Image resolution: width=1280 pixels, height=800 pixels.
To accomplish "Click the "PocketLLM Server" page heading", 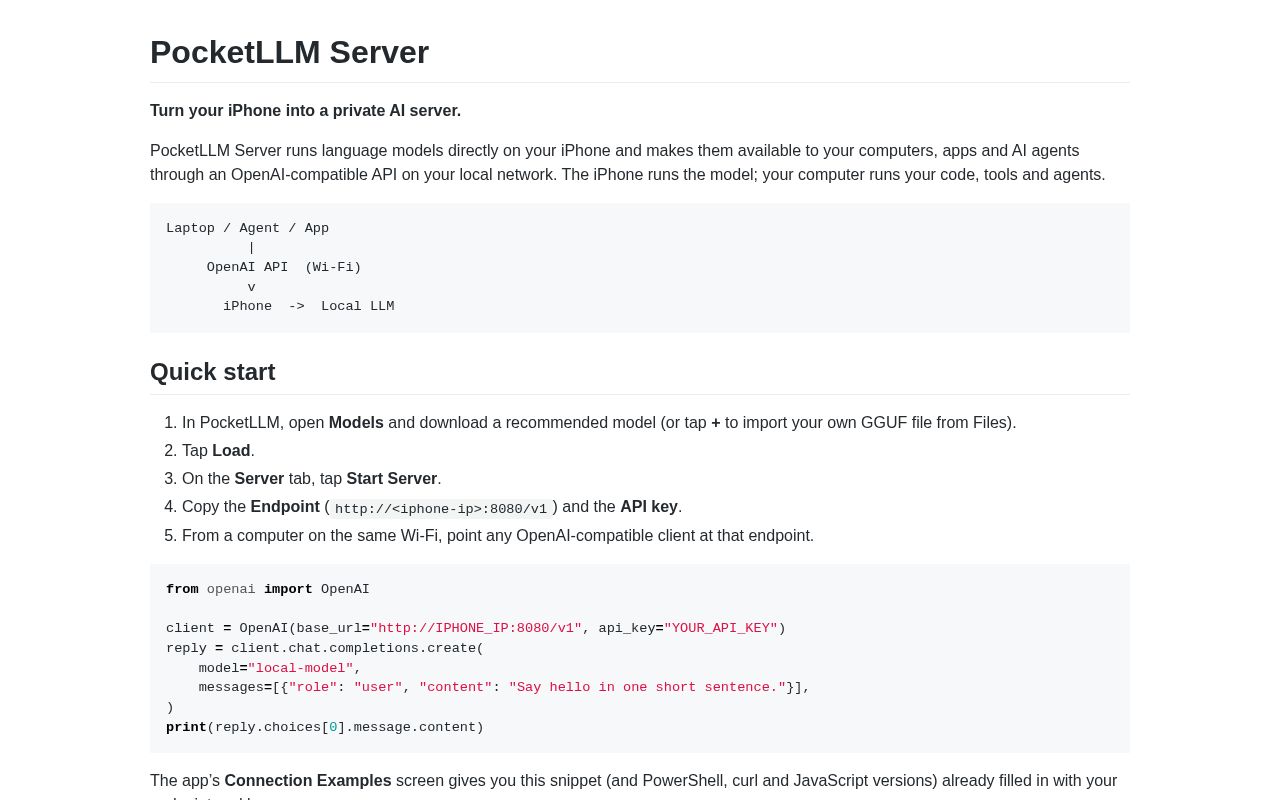I will click(x=289, y=52).
